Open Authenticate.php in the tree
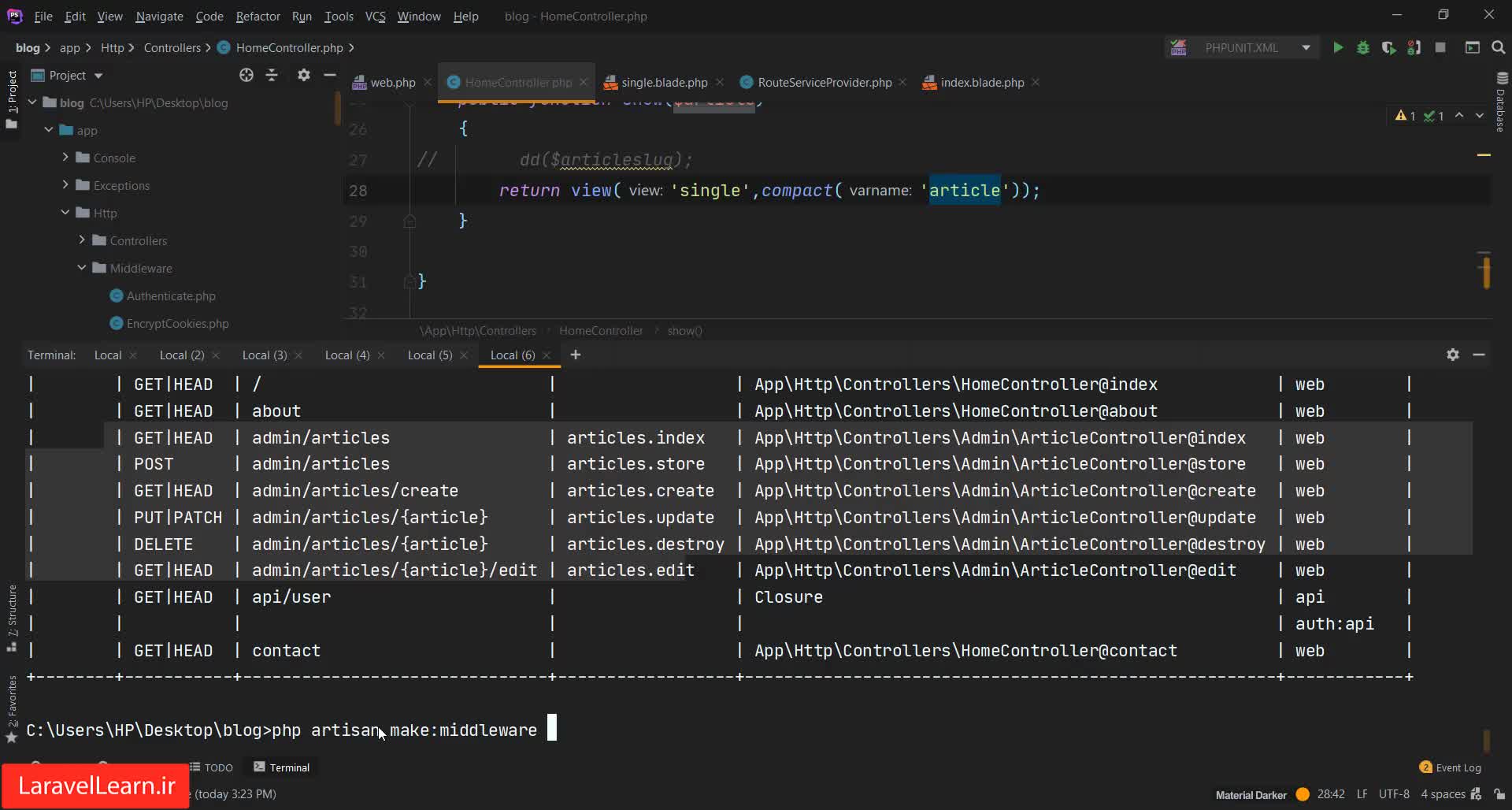1512x810 pixels. pyautogui.click(x=171, y=295)
